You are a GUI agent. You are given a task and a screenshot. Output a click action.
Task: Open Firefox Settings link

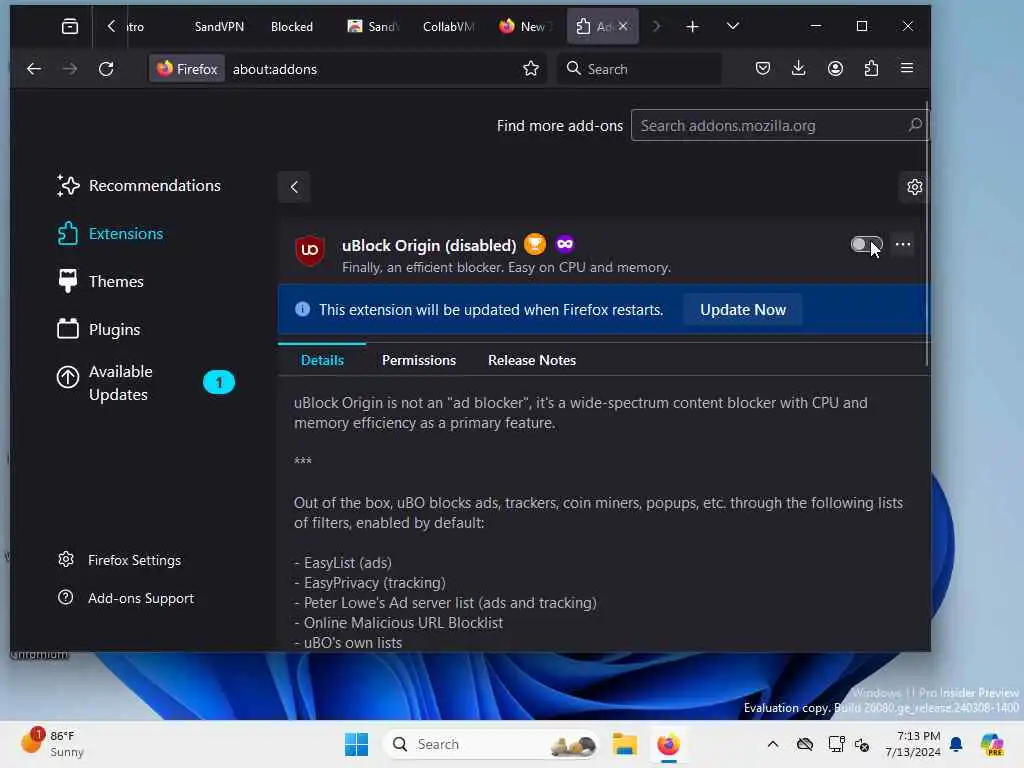[x=120, y=560]
